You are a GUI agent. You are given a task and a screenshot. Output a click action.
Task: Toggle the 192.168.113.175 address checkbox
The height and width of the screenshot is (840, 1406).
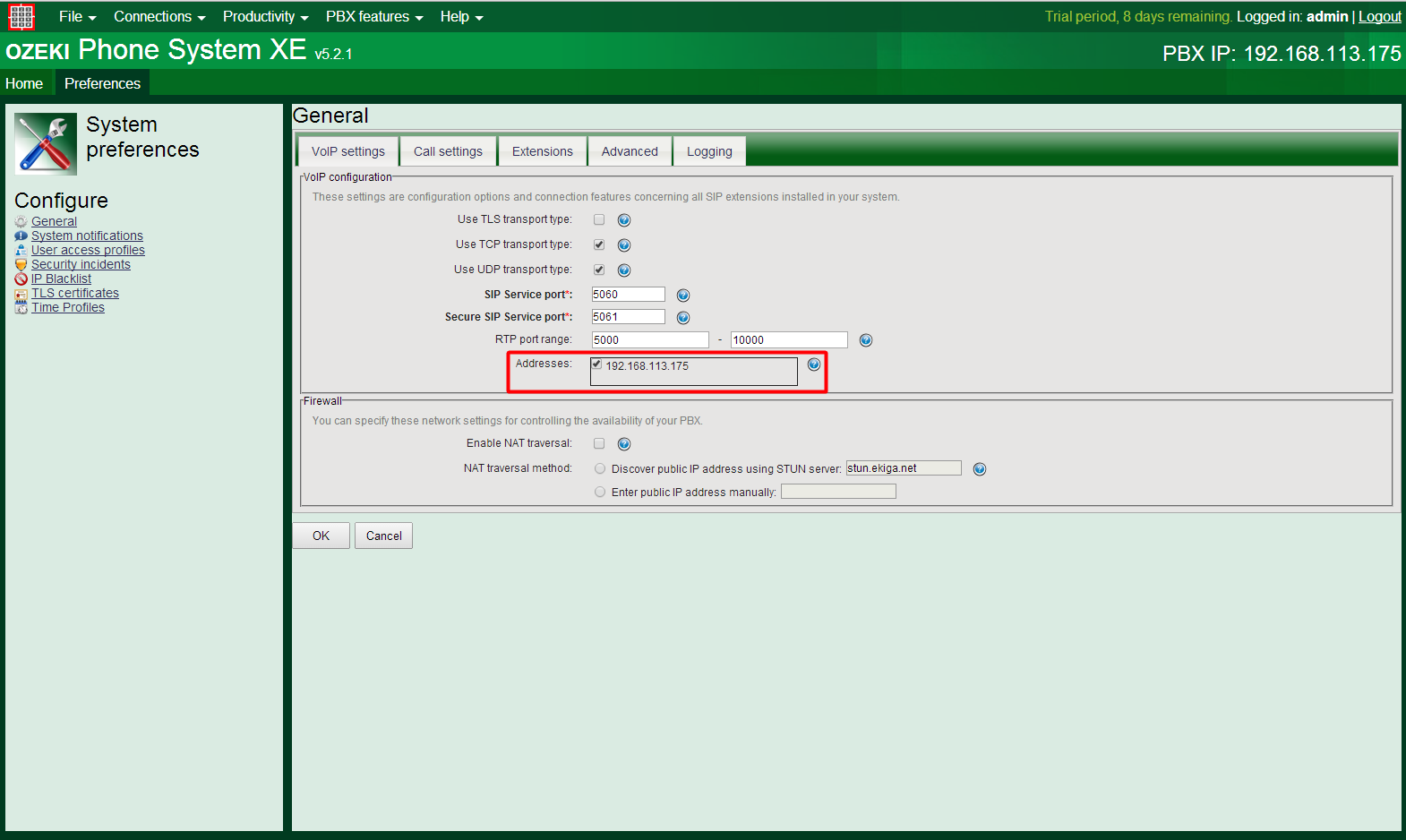point(596,364)
